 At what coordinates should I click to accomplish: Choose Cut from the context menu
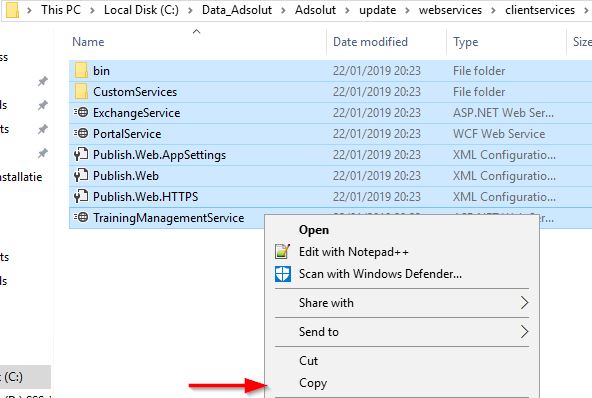pos(308,361)
